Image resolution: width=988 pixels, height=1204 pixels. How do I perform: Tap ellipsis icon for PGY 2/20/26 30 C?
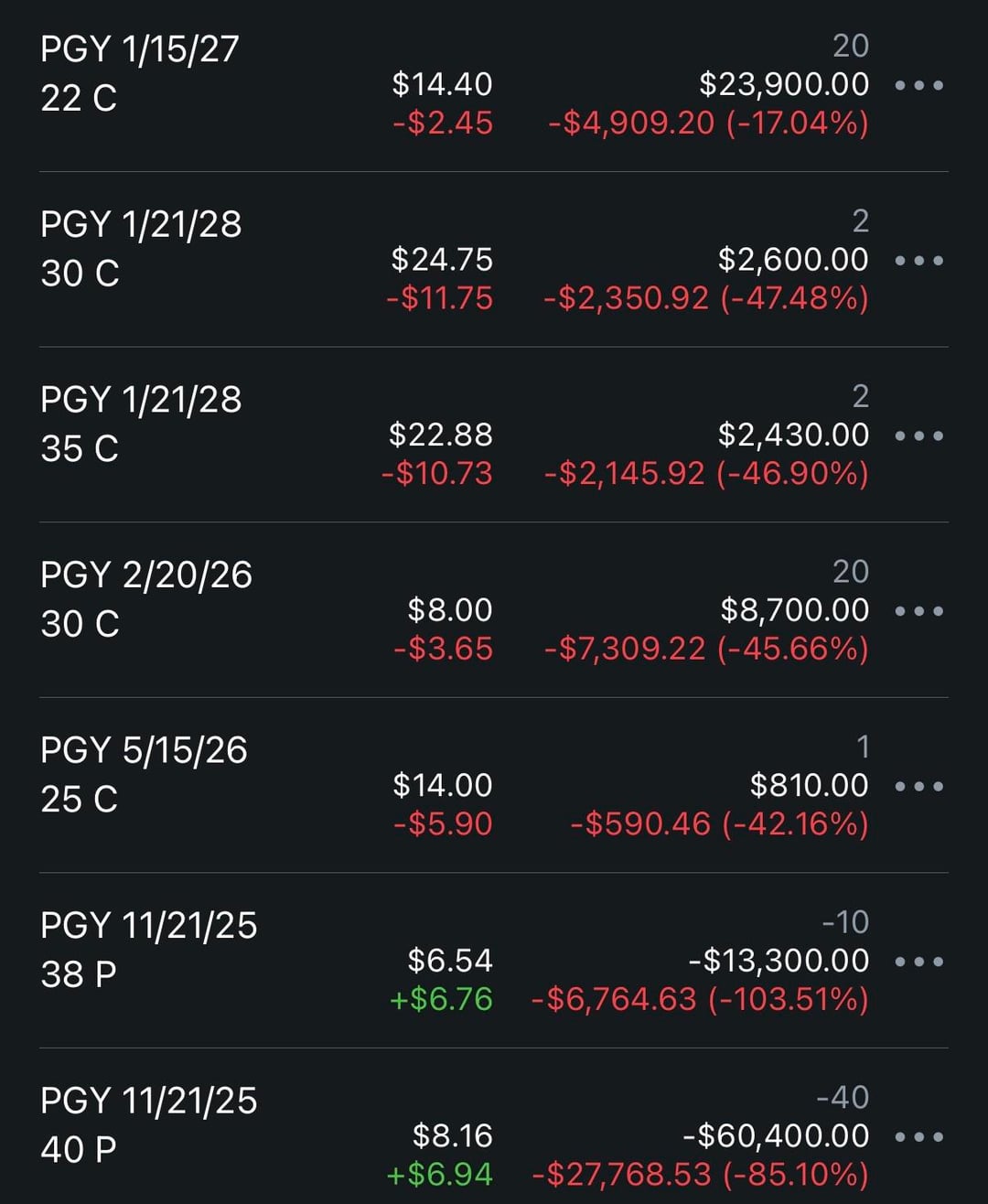click(918, 611)
